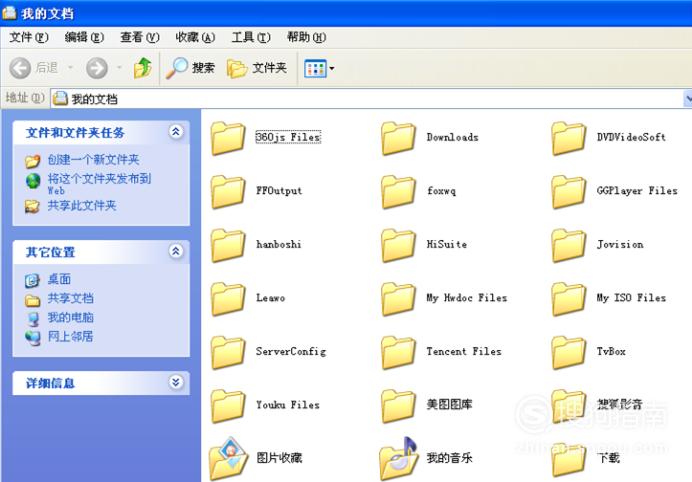
Task: Click the Downloads folder name text
Action: click(x=452, y=137)
